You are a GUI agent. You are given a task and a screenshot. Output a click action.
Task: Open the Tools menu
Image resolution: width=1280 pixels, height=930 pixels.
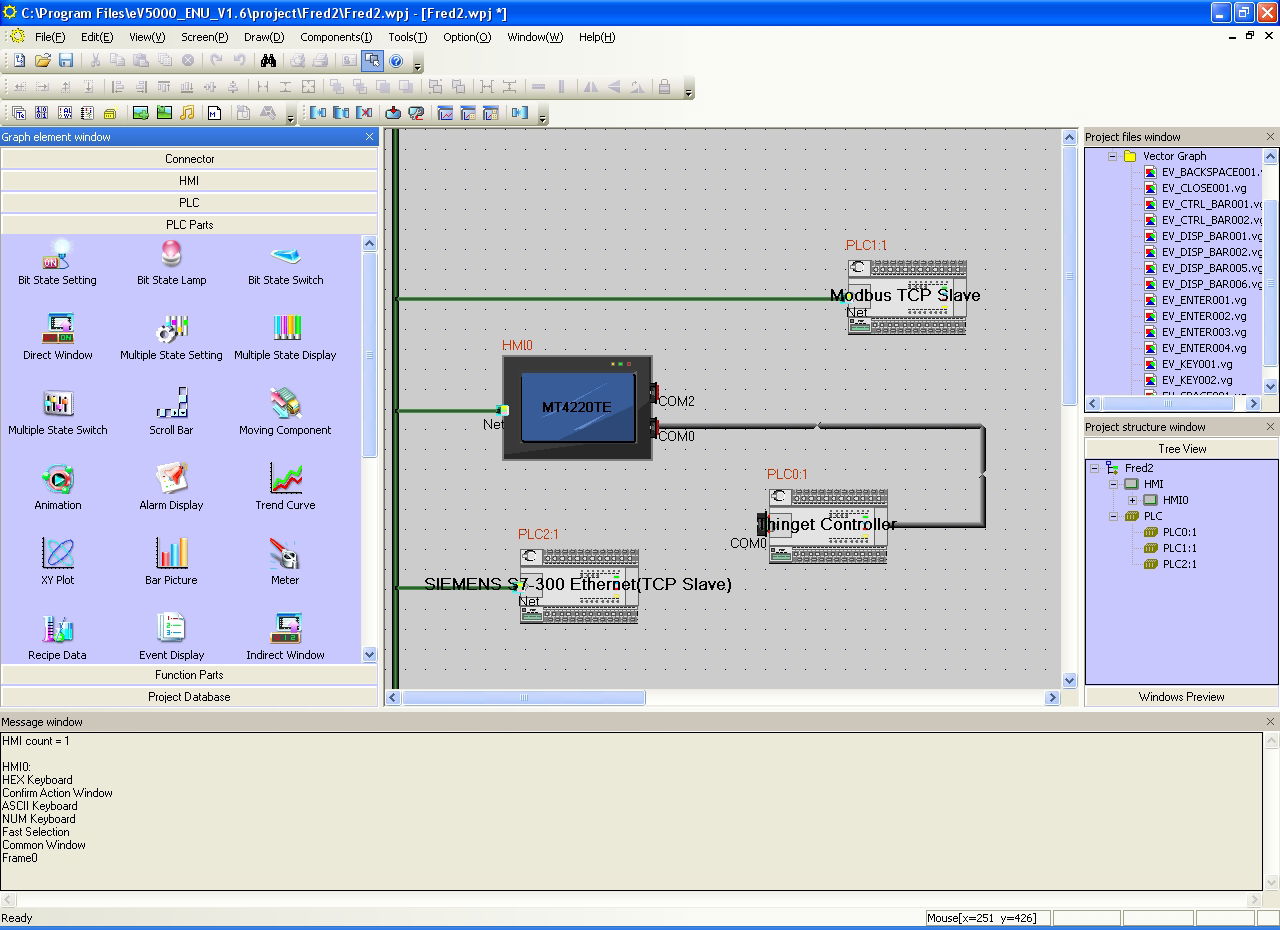point(407,37)
